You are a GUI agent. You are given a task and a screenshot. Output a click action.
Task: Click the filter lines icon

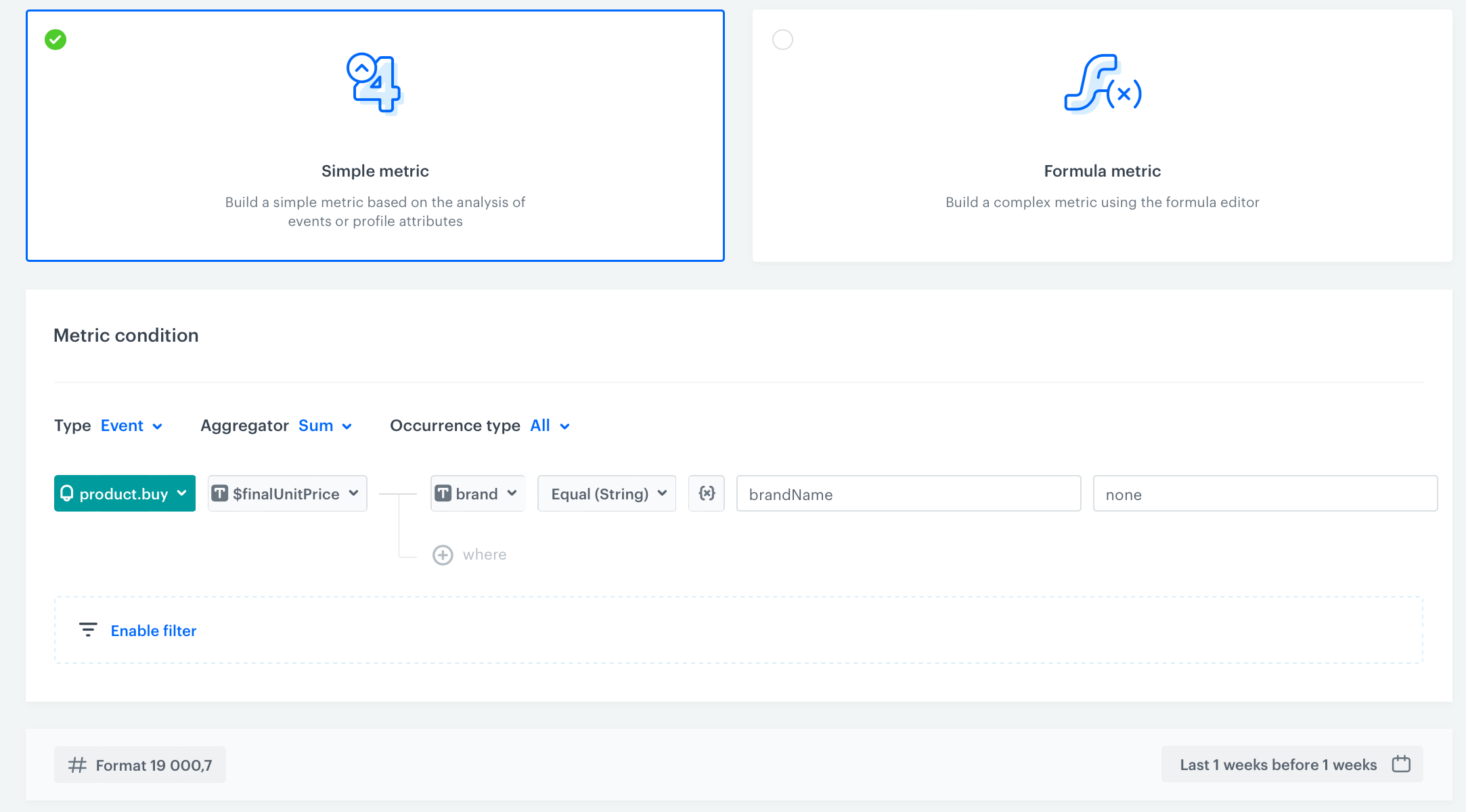pos(88,630)
